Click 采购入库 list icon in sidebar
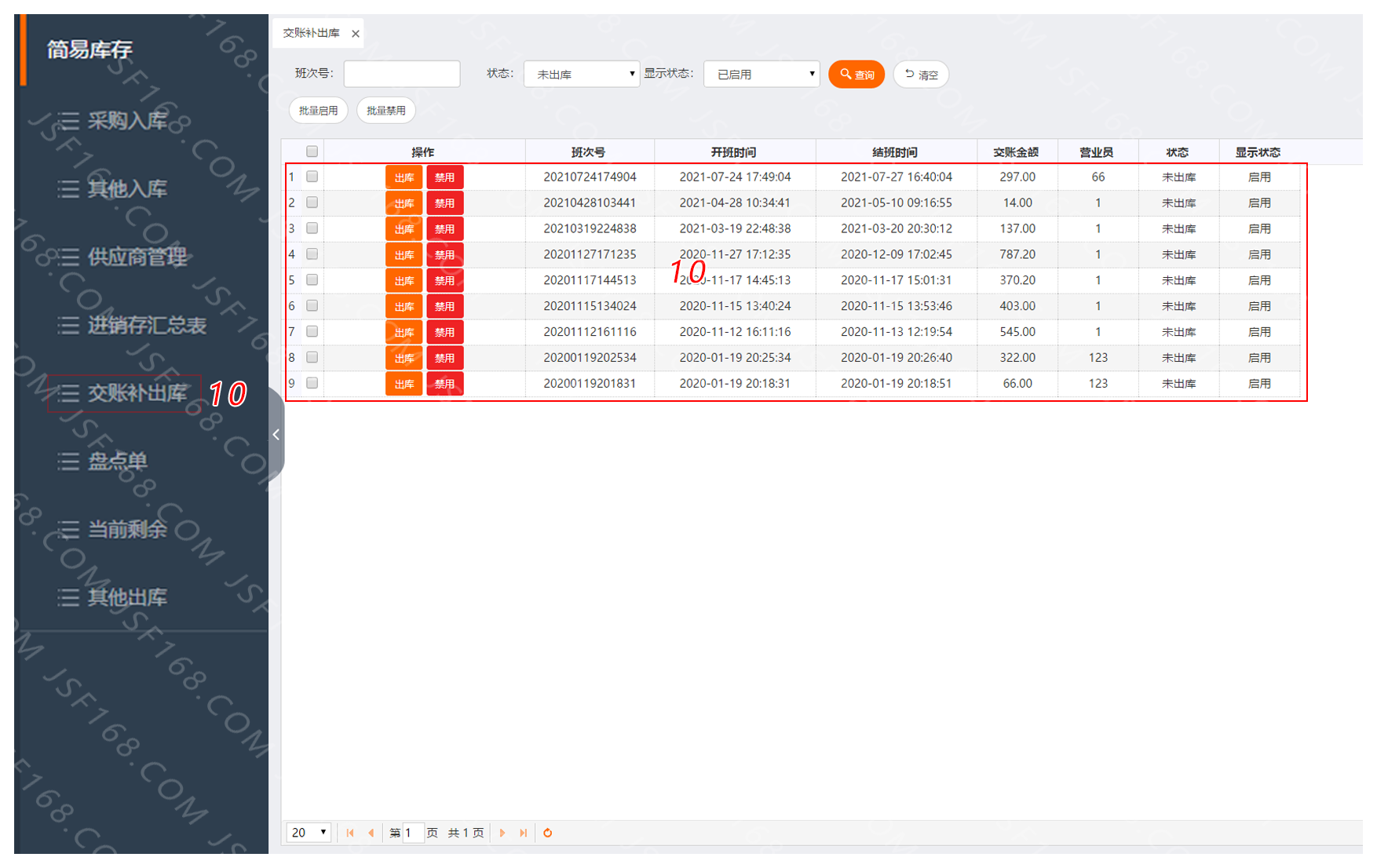Screen dimensions: 1377x868 coord(68,121)
